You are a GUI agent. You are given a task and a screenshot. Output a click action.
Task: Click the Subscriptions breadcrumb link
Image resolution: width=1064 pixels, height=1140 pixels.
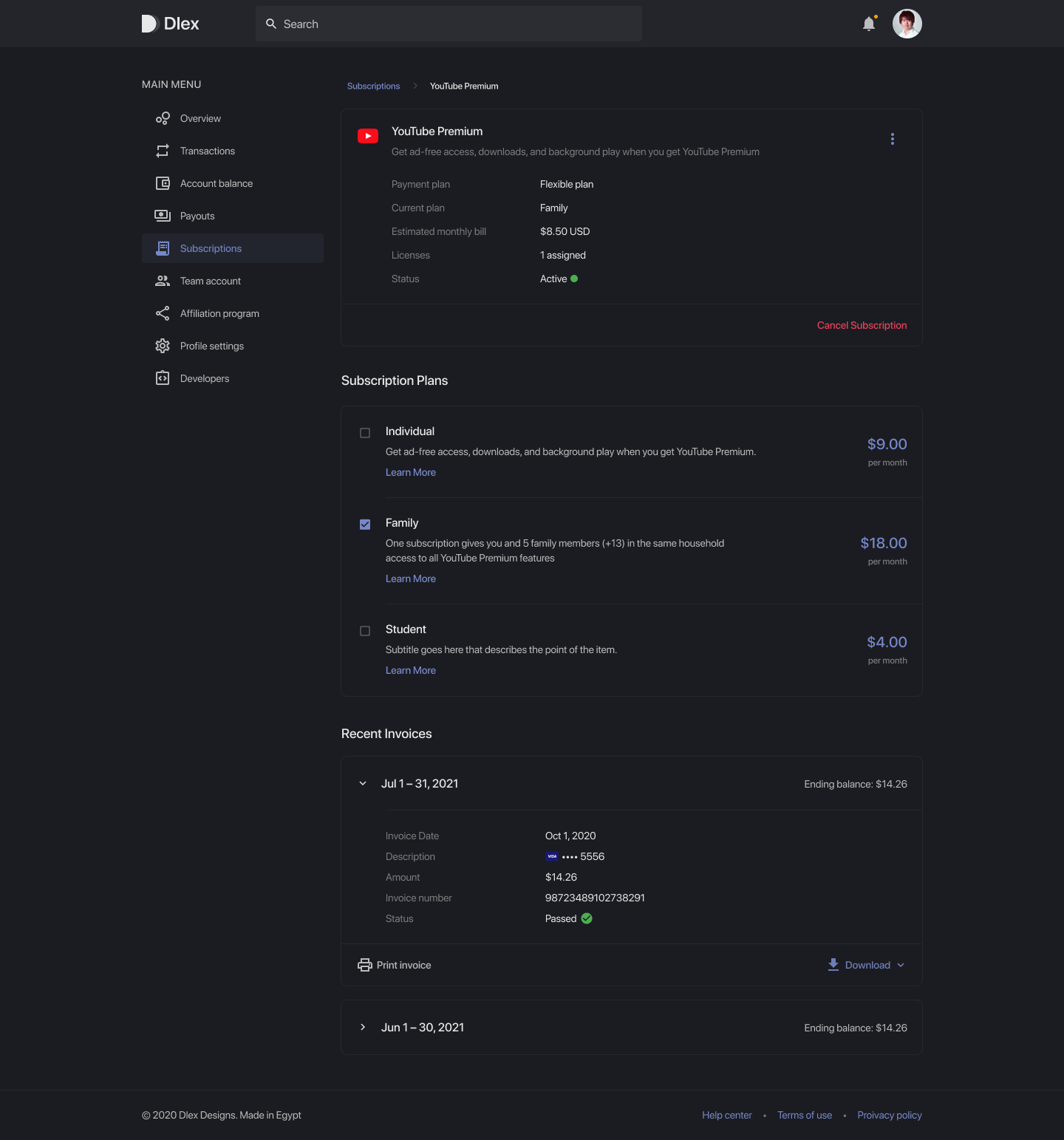click(373, 86)
